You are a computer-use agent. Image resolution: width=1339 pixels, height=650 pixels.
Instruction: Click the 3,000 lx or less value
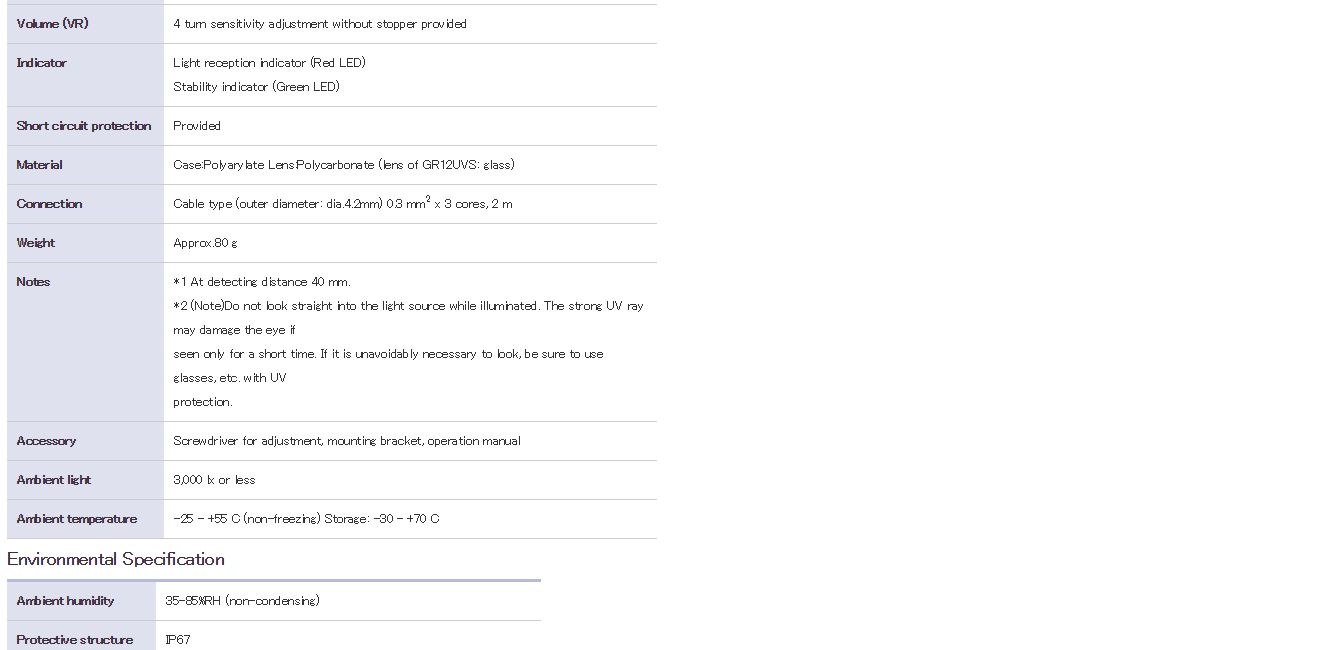[x=214, y=480]
